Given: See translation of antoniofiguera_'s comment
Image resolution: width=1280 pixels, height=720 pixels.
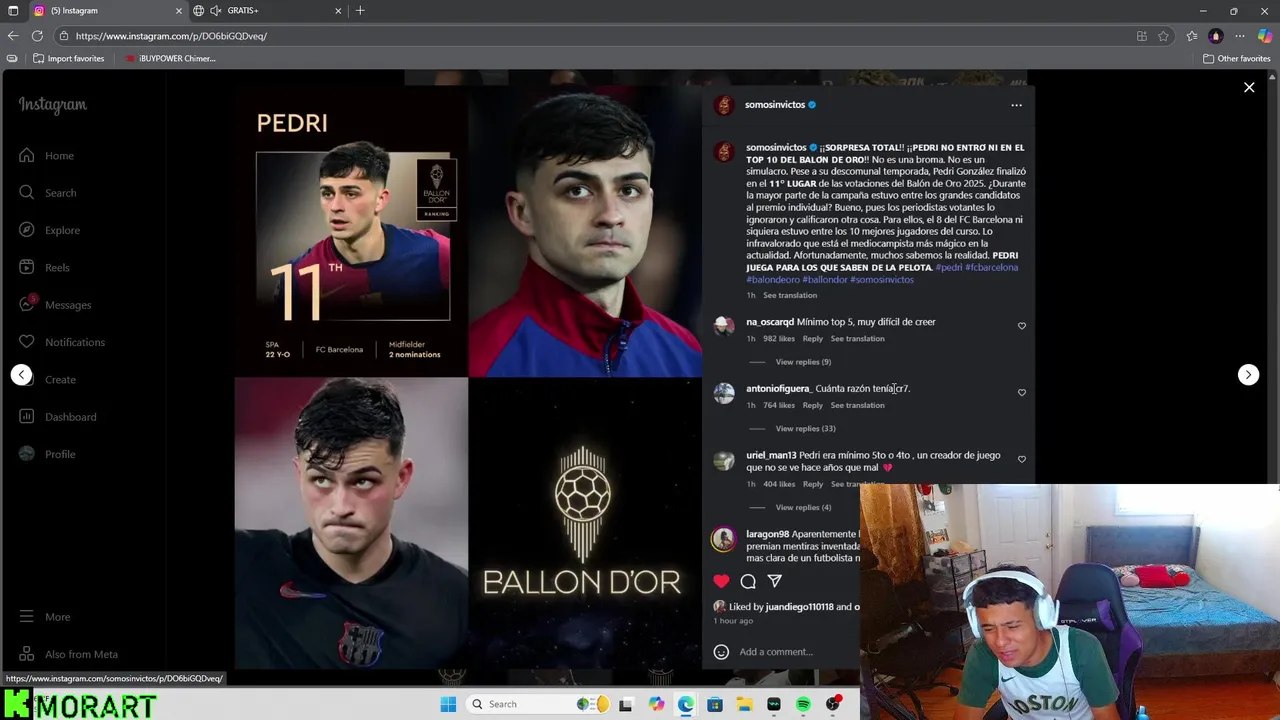Looking at the screenshot, I should point(857,405).
